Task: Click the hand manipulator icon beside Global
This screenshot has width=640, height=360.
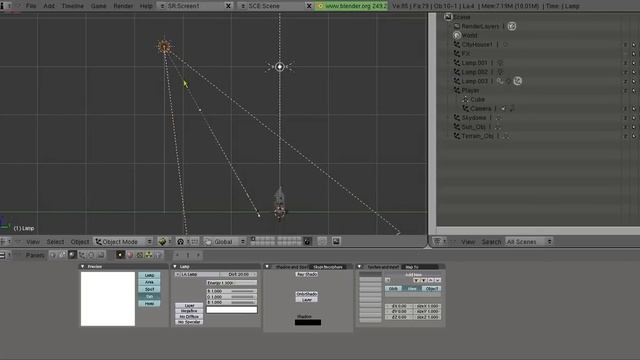Action: point(208,242)
